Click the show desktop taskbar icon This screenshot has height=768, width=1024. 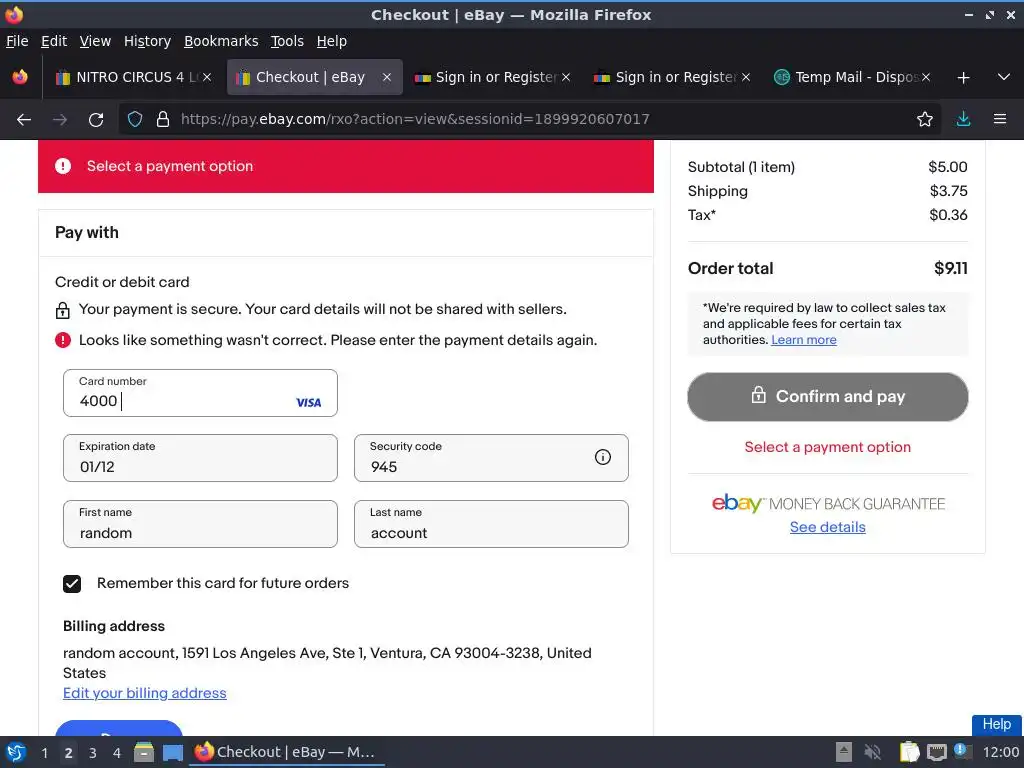[172, 752]
